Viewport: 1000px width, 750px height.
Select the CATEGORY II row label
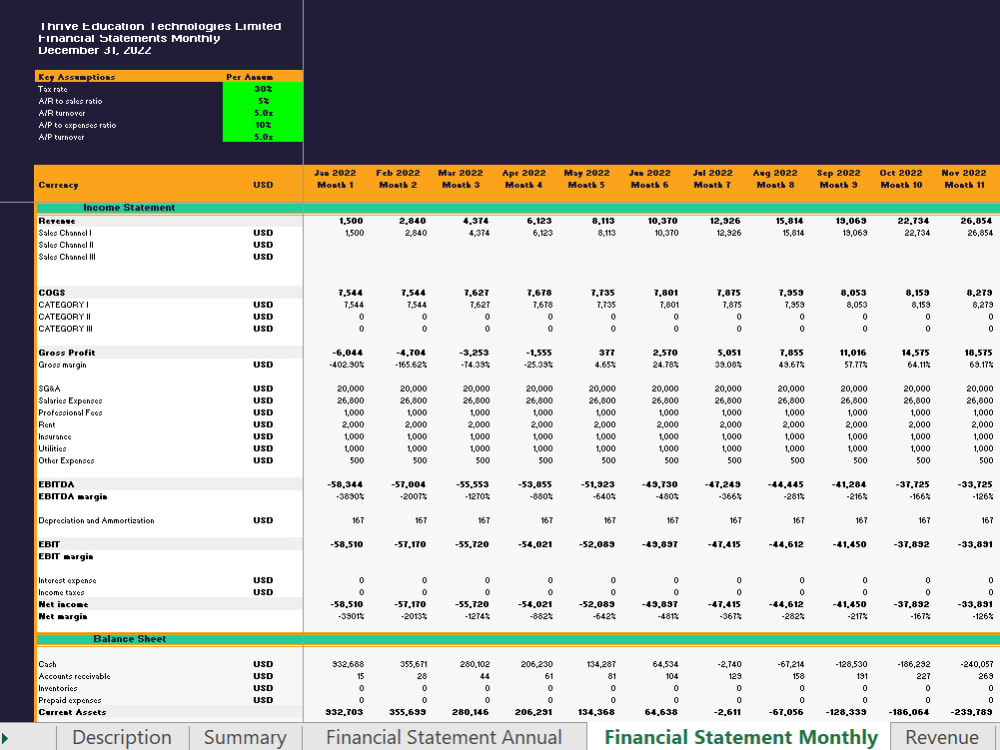[64, 317]
